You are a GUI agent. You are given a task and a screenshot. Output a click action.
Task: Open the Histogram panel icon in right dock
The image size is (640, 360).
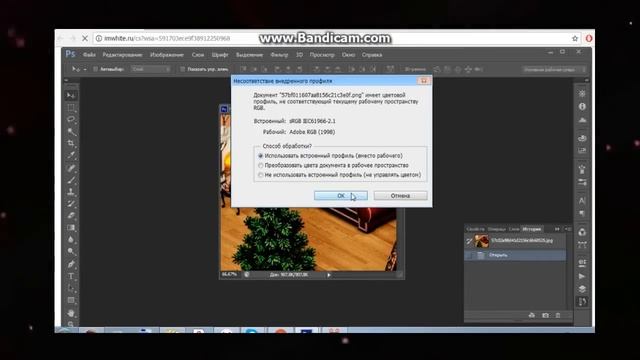pos(582,120)
